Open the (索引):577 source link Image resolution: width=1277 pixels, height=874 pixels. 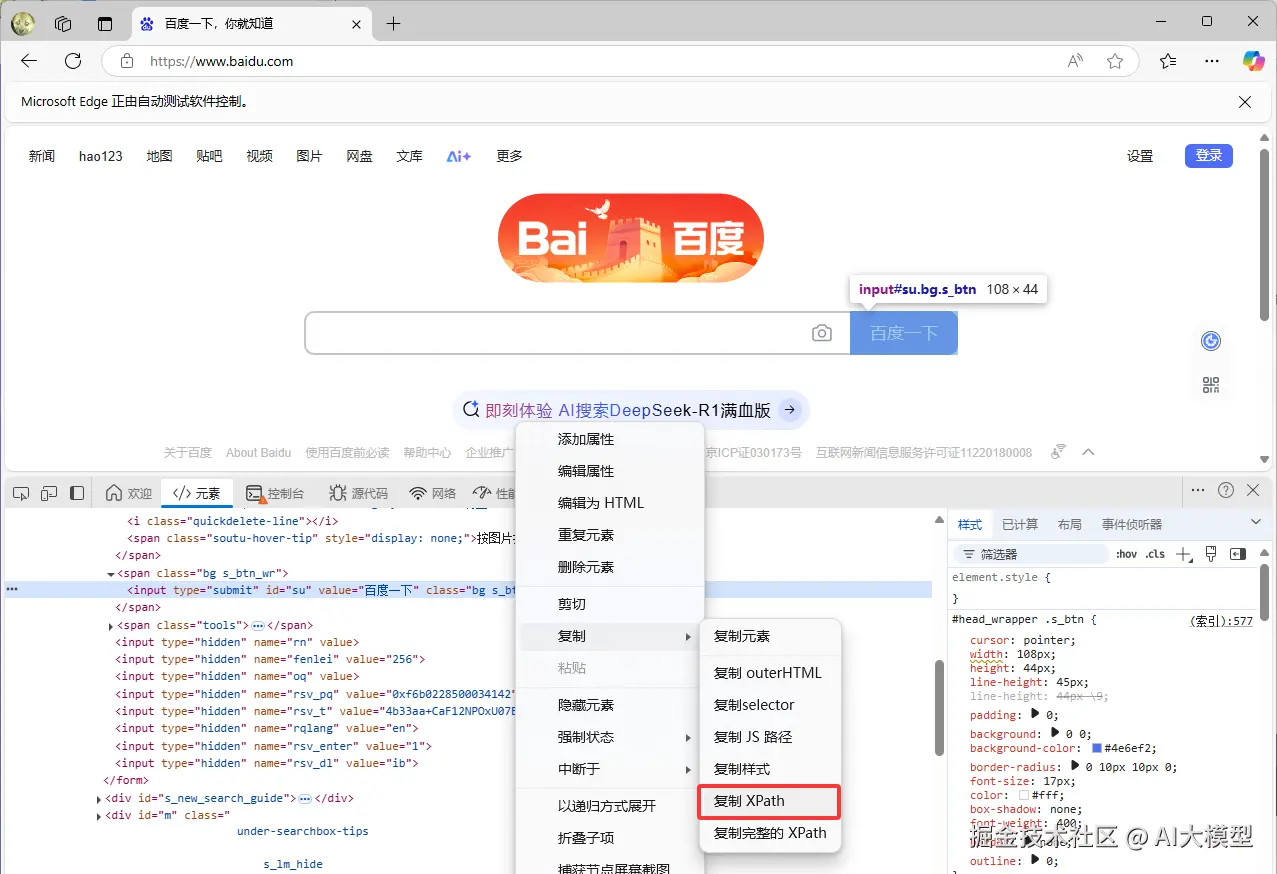coord(1221,621)
